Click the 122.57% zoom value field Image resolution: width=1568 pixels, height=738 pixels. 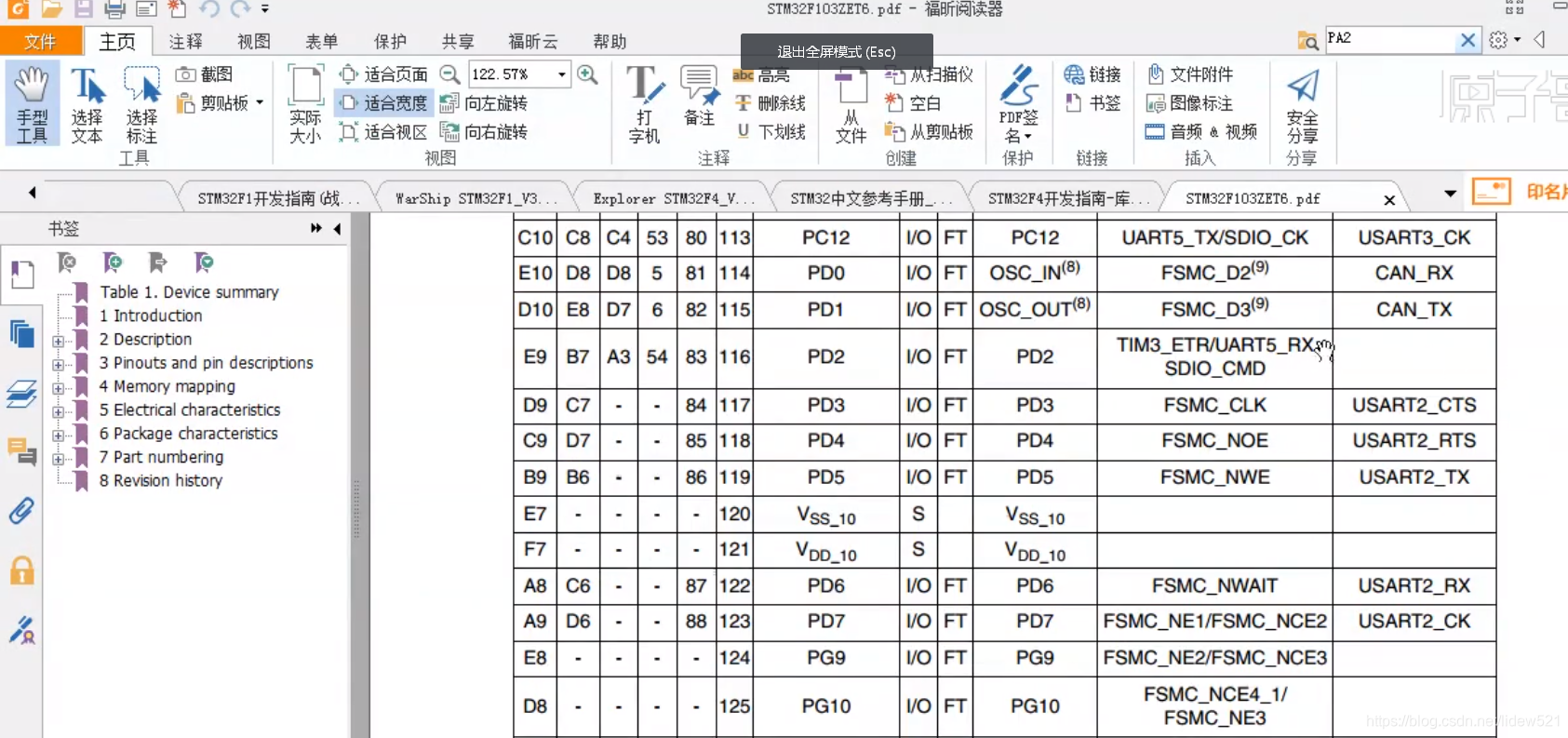[510, 74]
